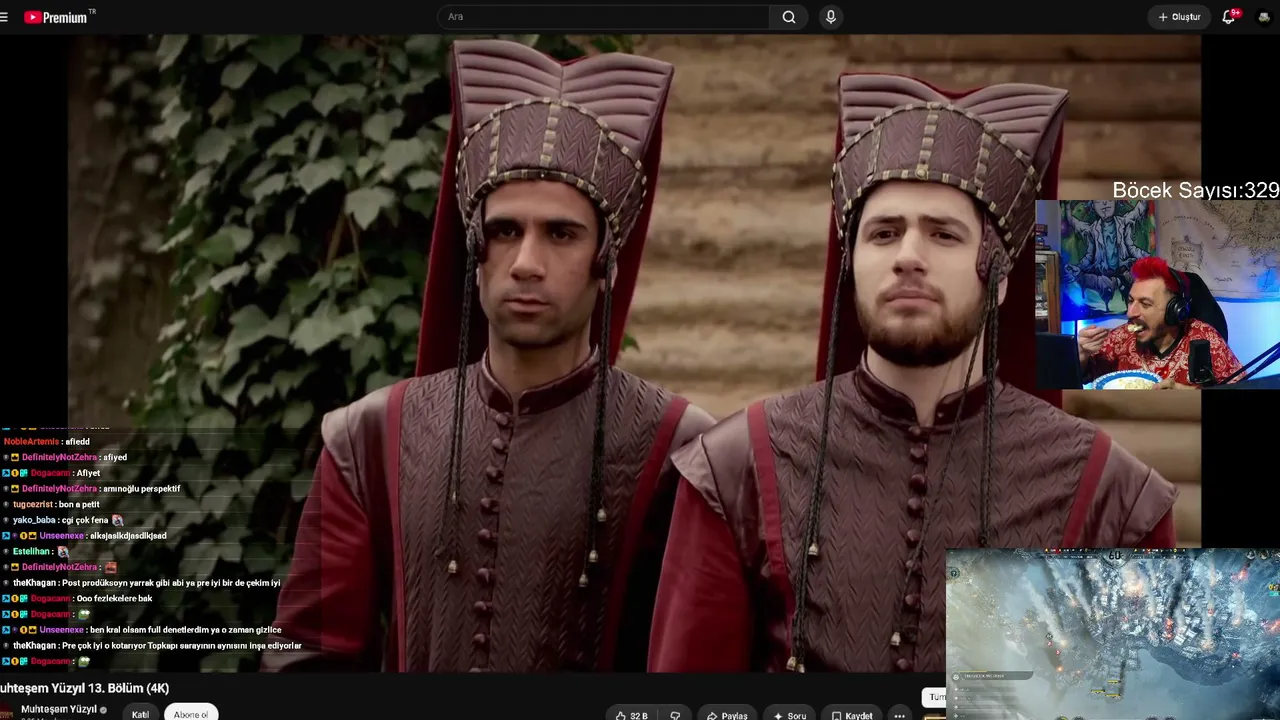This screenshot has width=1280, height=720.
Task: Click the chat message 'afiedd'
Action: pyautogui.click(x=78, y=441)
